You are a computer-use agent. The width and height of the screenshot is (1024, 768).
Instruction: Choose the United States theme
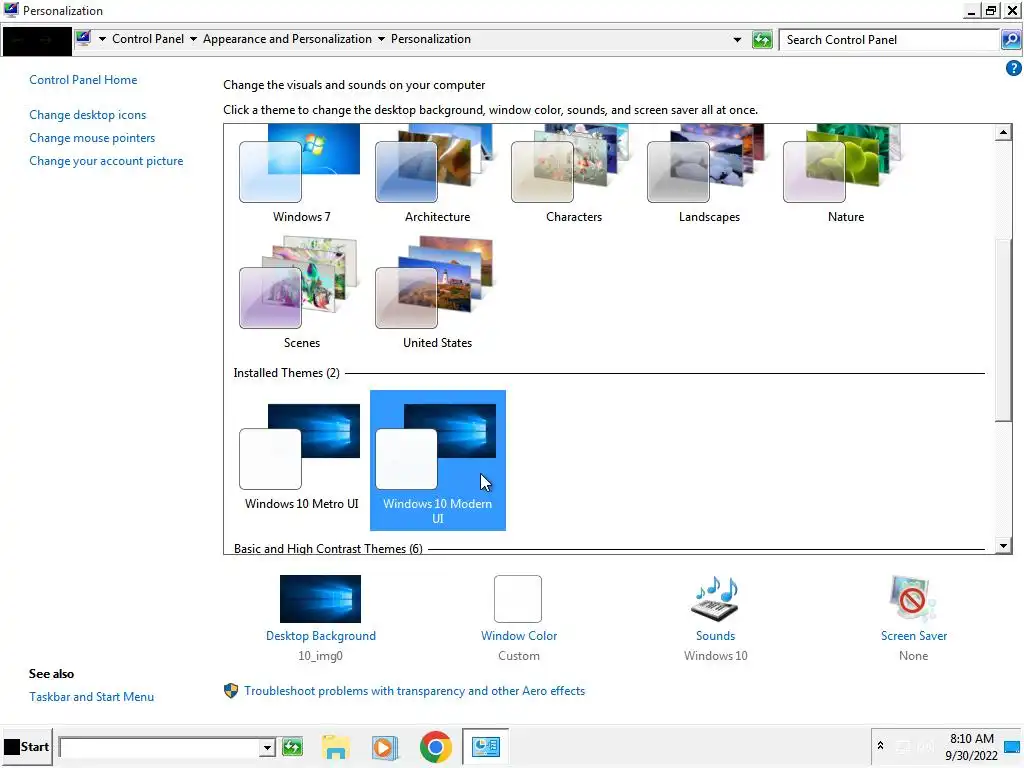pyautogui.click(x=437, y=293)
